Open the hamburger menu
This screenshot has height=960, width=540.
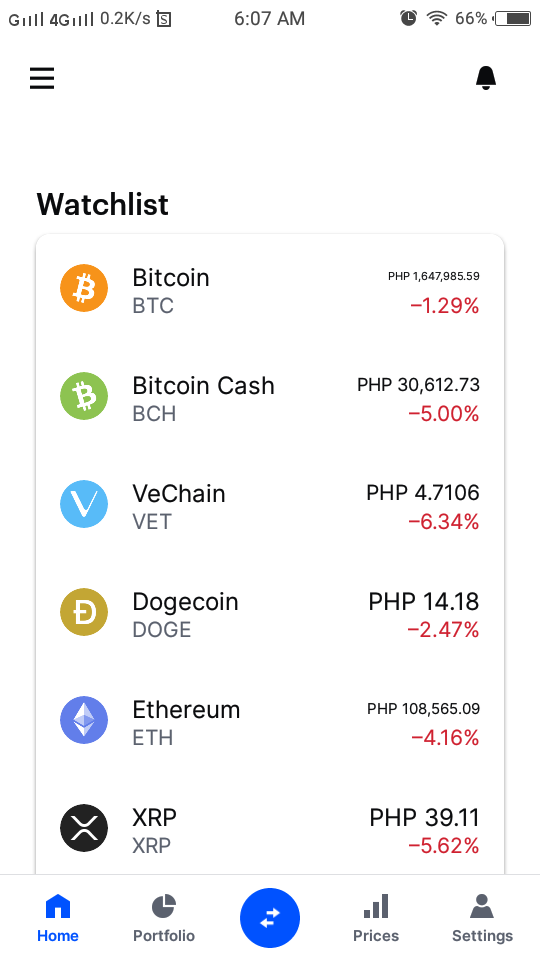pyautogui.click(x=42, y=78)
